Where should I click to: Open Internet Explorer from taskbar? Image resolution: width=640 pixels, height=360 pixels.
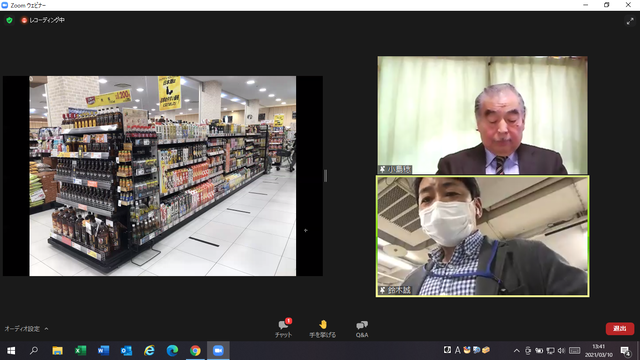pyautogui.click(x=149, y=351)
